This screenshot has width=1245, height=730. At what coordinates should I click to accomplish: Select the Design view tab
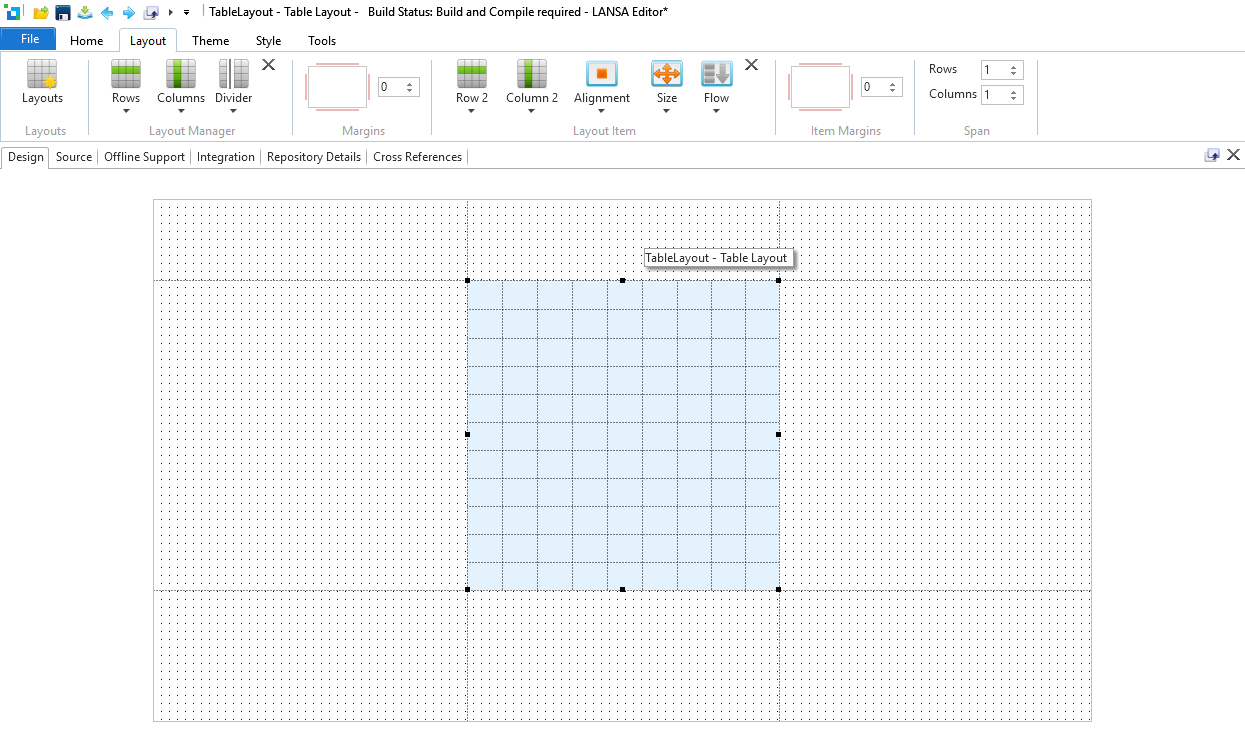(x=26, y=157)
